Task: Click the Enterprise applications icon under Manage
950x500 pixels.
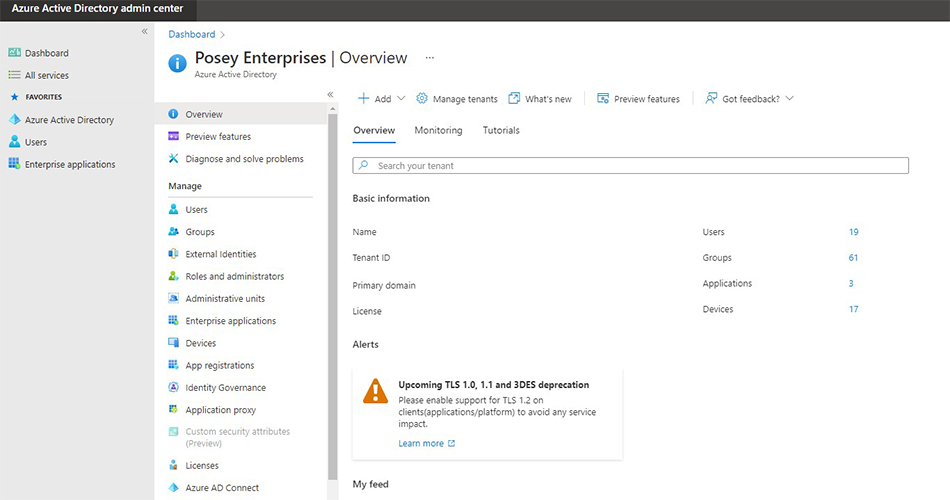Action: tap(173, 321)
